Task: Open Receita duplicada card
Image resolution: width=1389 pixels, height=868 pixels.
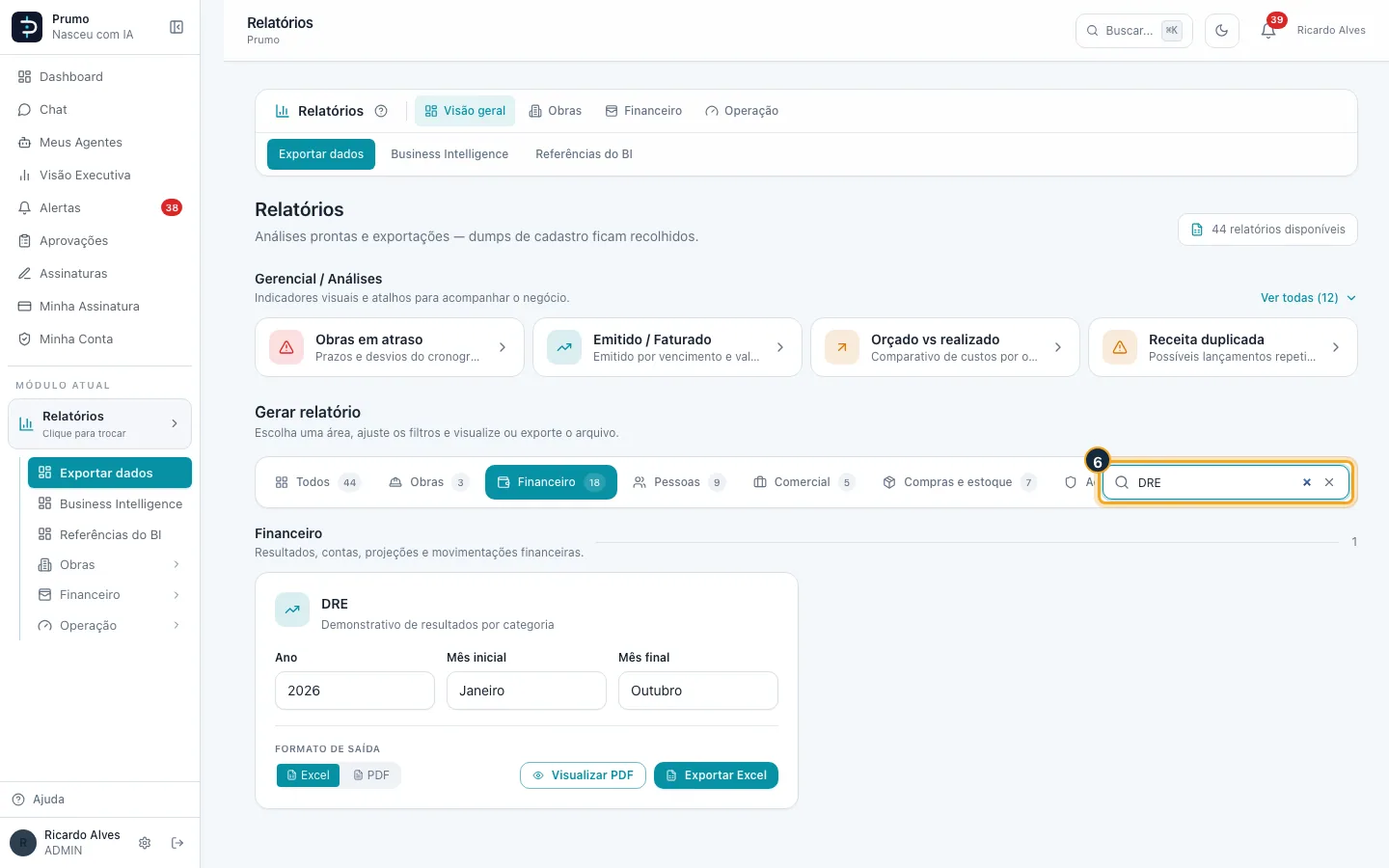Action: pyautogui.click(x=1223, y=347)
